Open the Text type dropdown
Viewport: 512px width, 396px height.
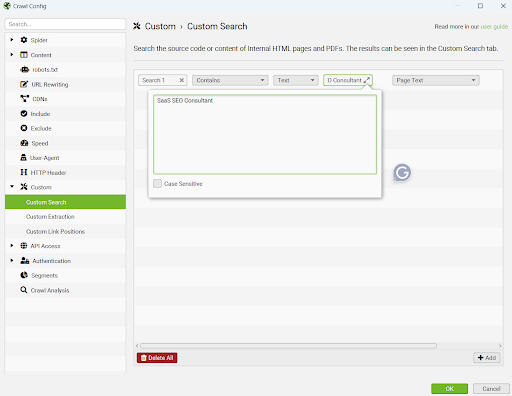[296, 80]
